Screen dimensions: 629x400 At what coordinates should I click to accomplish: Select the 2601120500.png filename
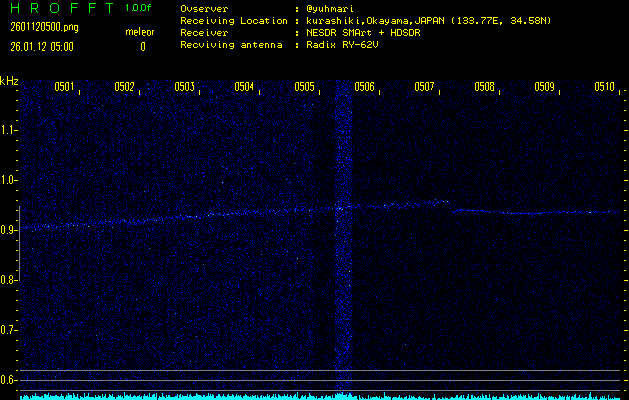click(36, 27)
